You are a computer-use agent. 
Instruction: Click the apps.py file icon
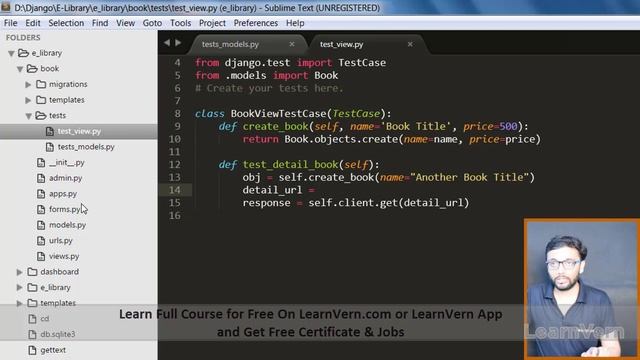pyautogui.click(x=41, y=193)
